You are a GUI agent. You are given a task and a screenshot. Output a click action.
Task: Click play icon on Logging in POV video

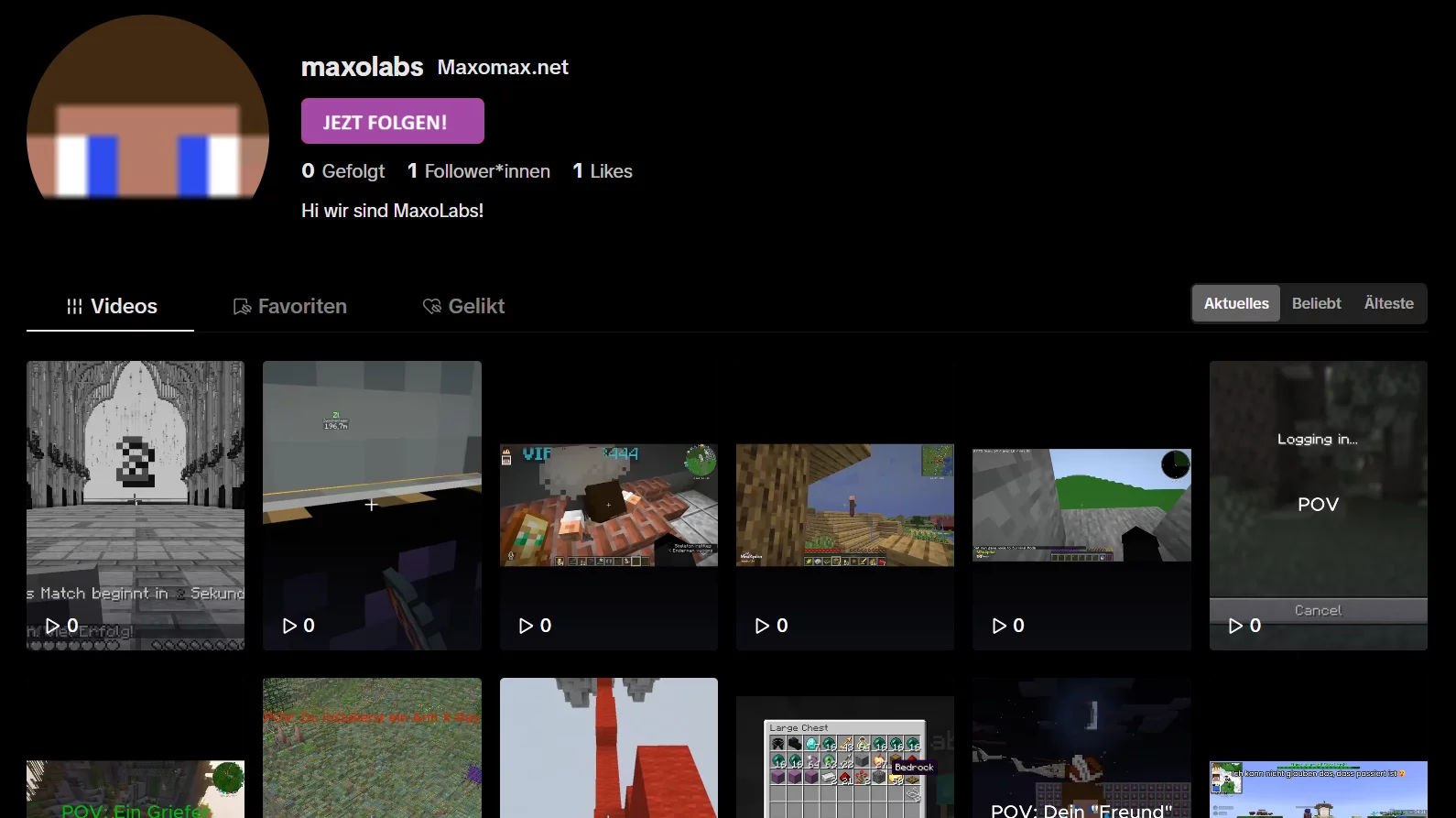pyautogui.click(x=1235, y=626)
